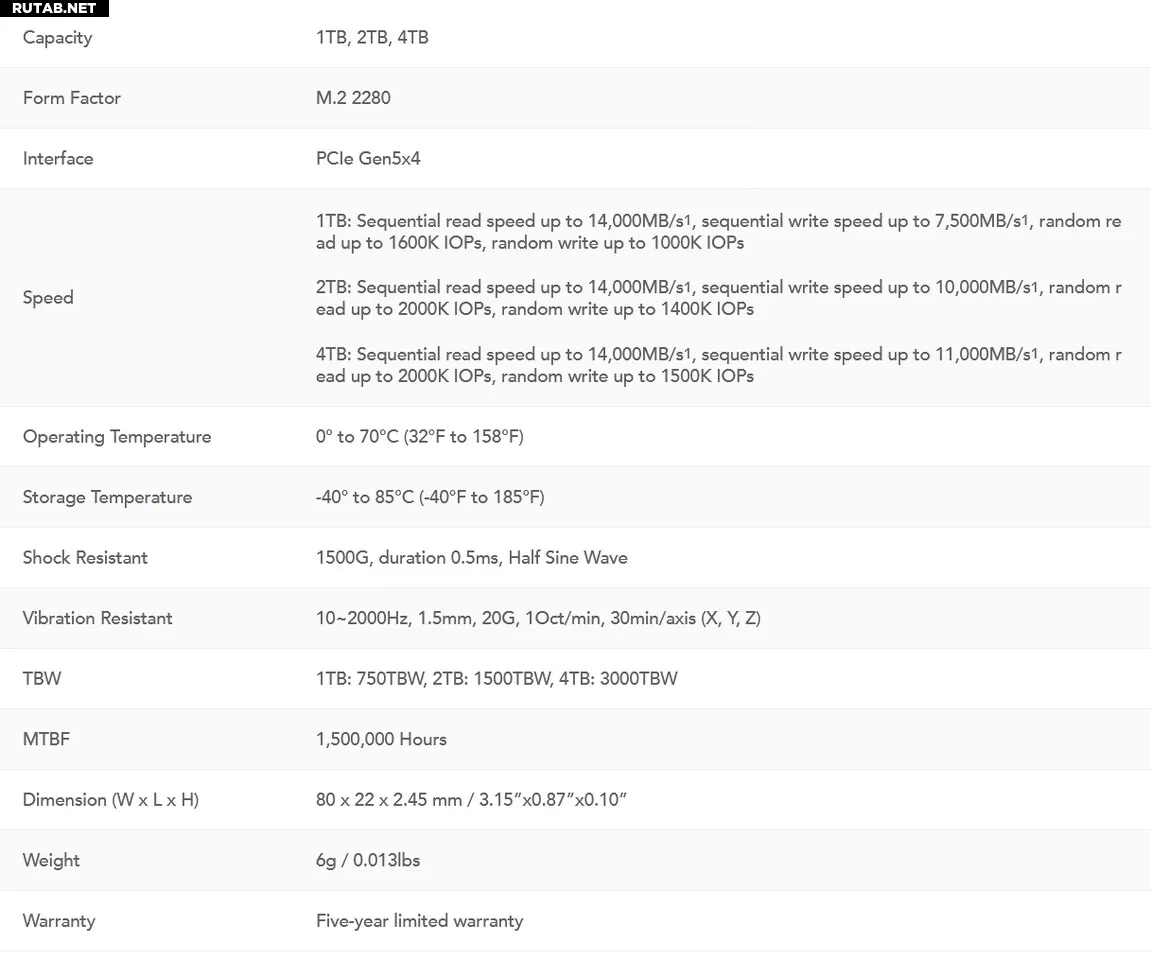Click the PCIe Gen5x4 interface value
The height and width of the screenshot is (960, 1151).
tap(368, 159)
